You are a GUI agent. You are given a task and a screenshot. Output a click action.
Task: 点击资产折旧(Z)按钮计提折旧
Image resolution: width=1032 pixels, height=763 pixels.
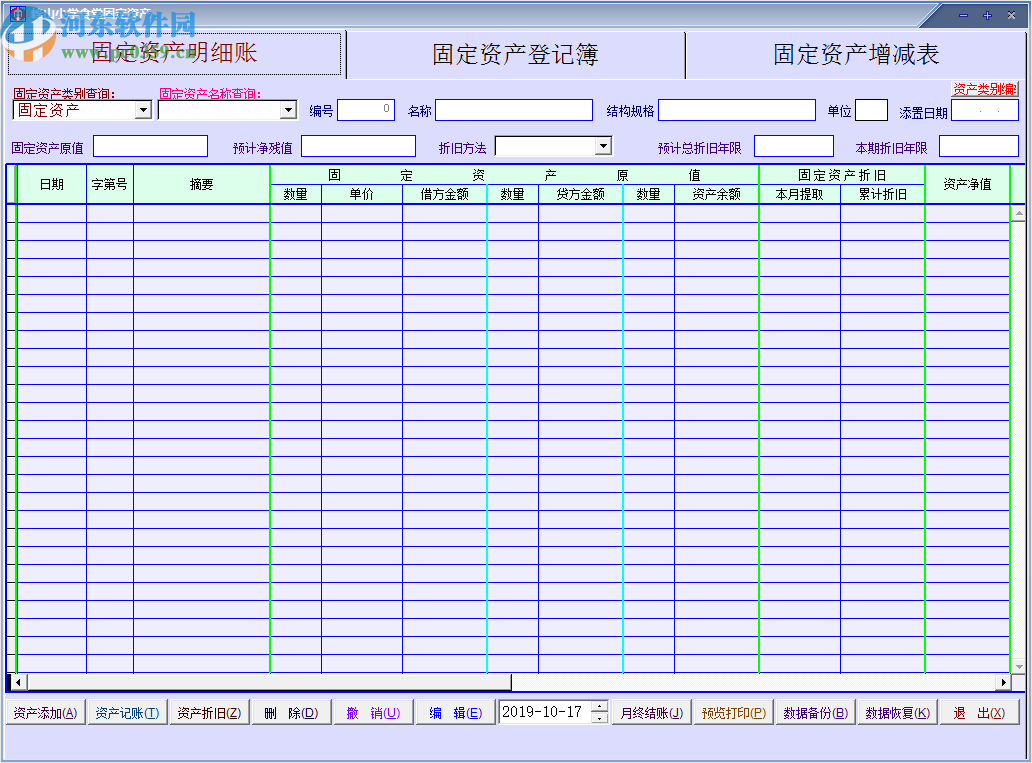pyautogui.click(x=208, y=712)
